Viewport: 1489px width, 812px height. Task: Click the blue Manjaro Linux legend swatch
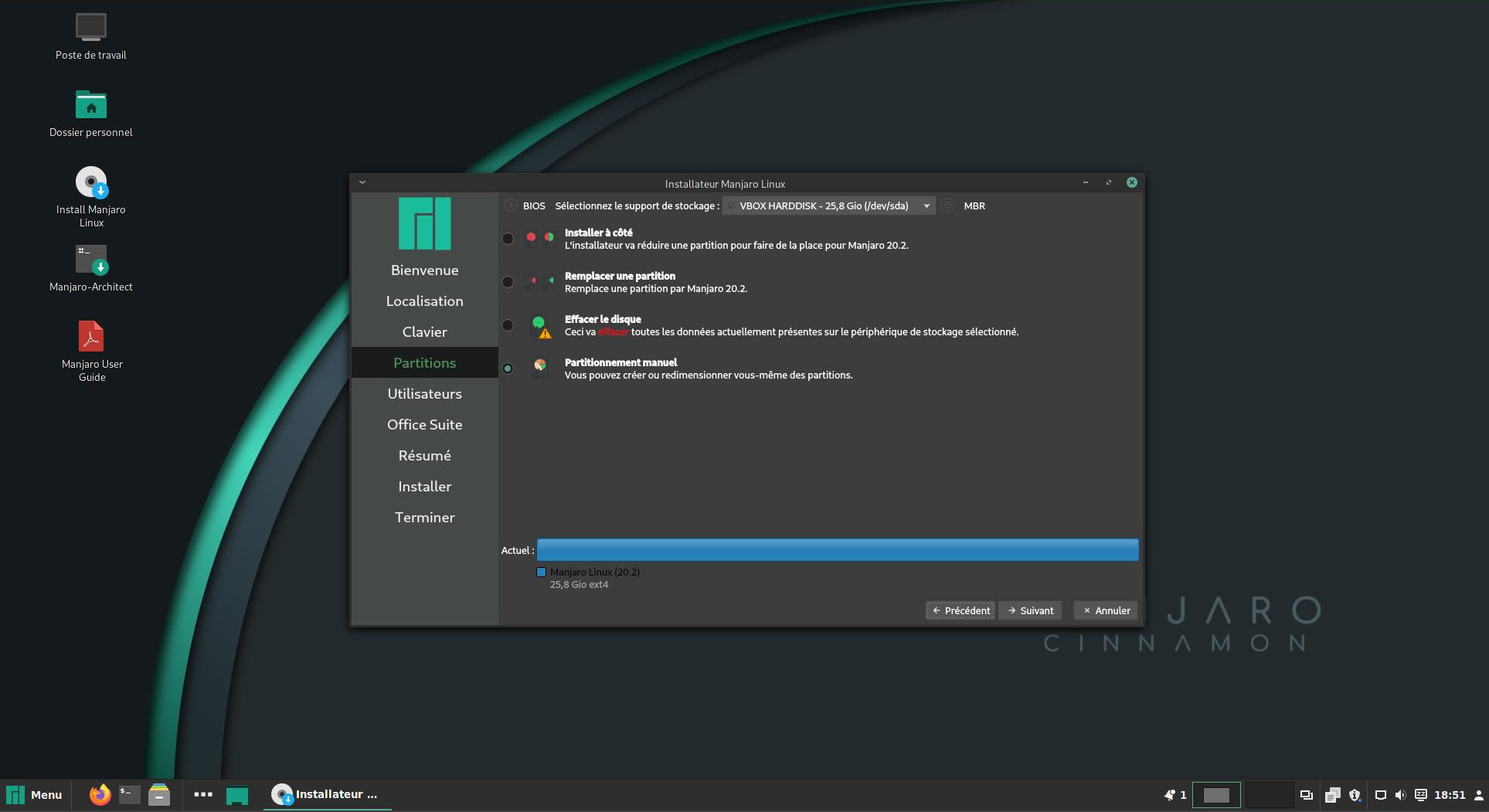click(541, 572)
